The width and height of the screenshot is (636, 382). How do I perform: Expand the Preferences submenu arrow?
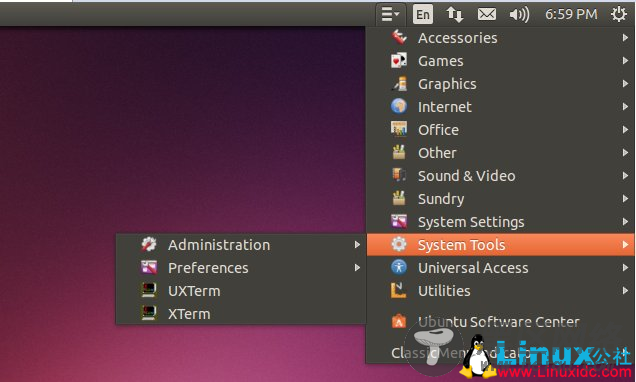(x=357, y=268)
